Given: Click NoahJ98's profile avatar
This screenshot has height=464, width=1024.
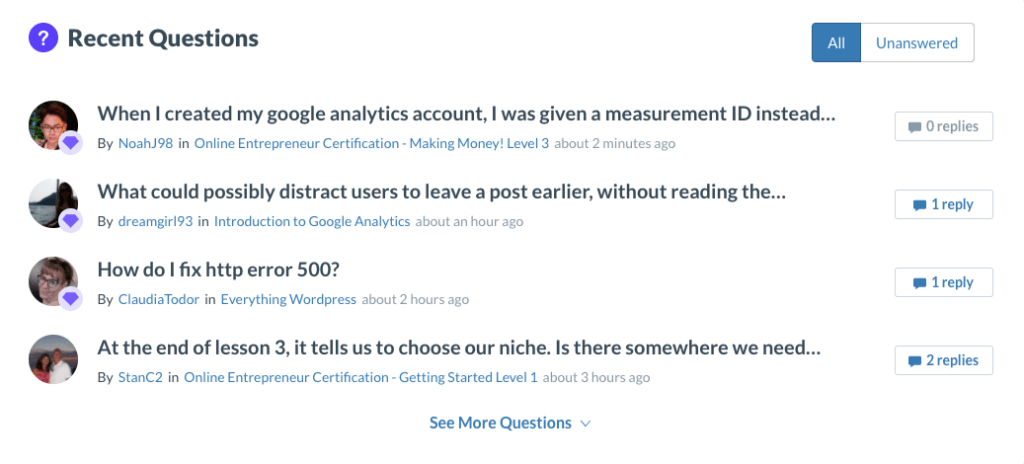Looking at the screenshot, I should pyautogui.click(x=50, y=124).
